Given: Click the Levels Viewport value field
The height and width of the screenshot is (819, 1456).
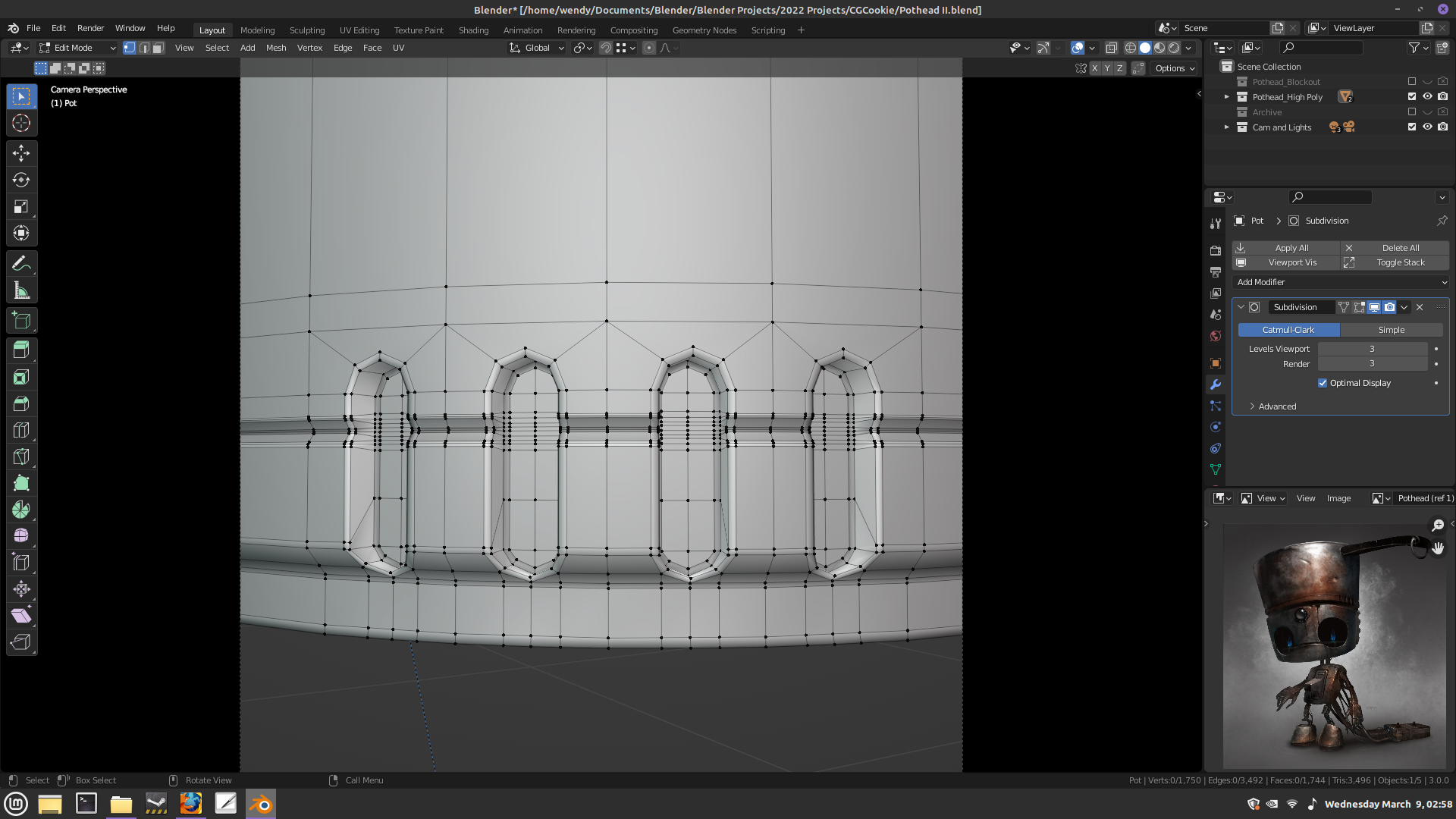Looking at the screenshot, I should coord(1372,349).
